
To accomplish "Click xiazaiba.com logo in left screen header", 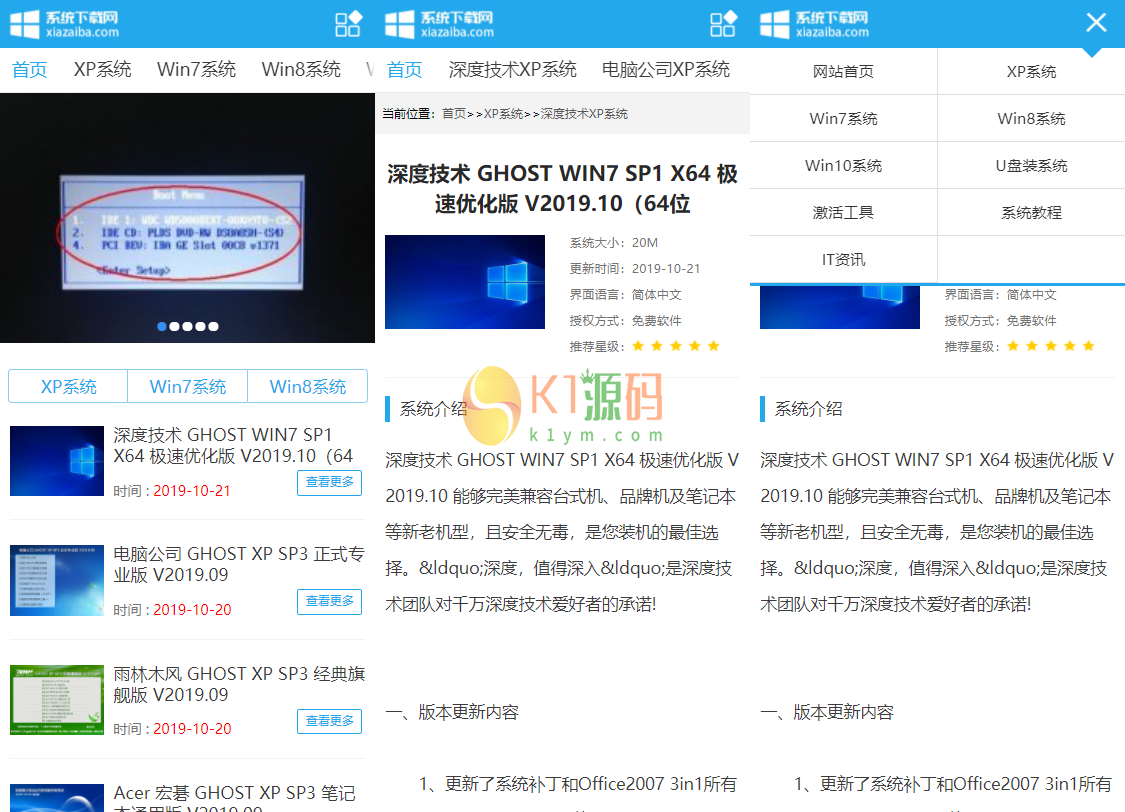I will click(65, 24).
